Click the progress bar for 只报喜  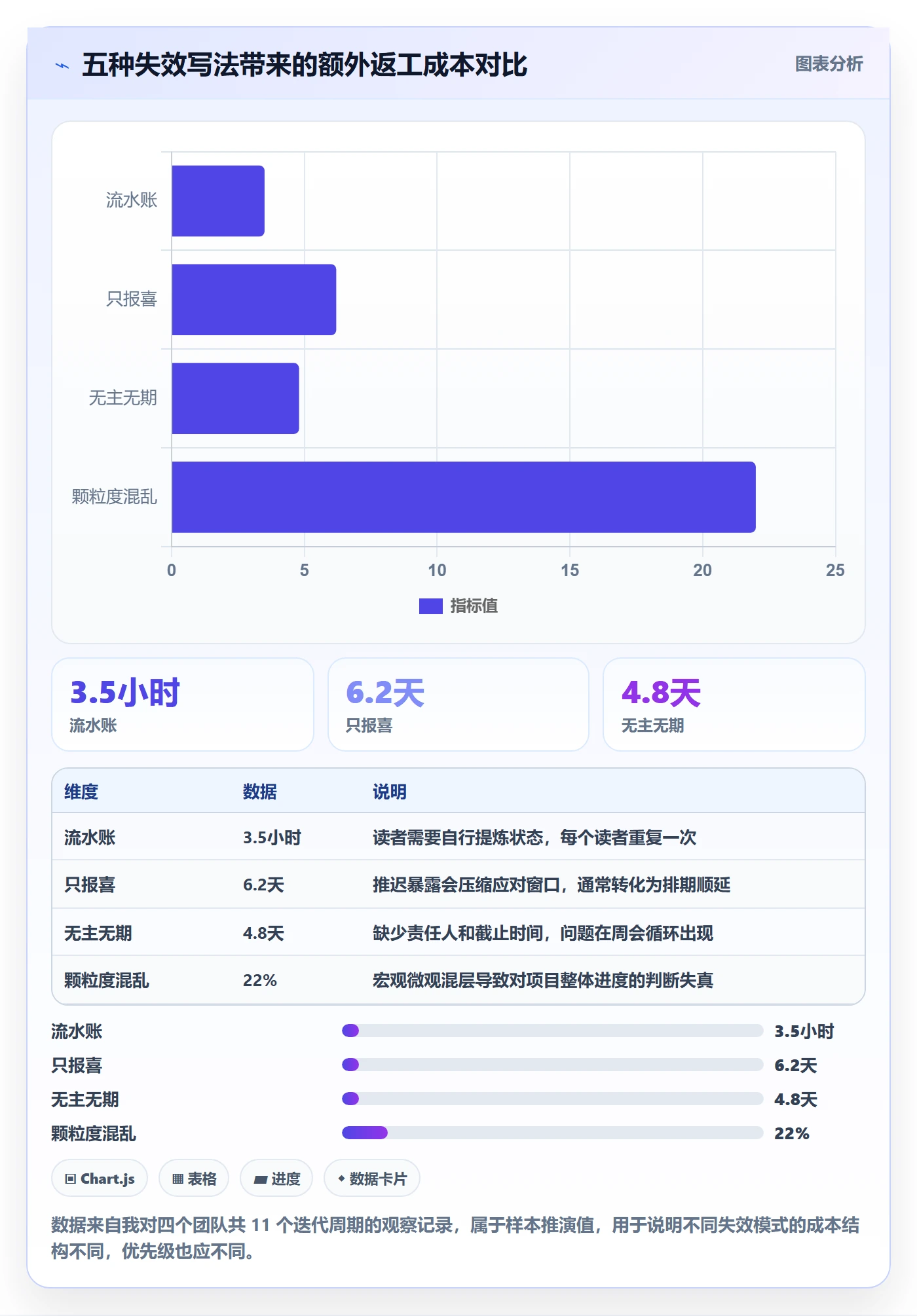tap(552, 1065)
